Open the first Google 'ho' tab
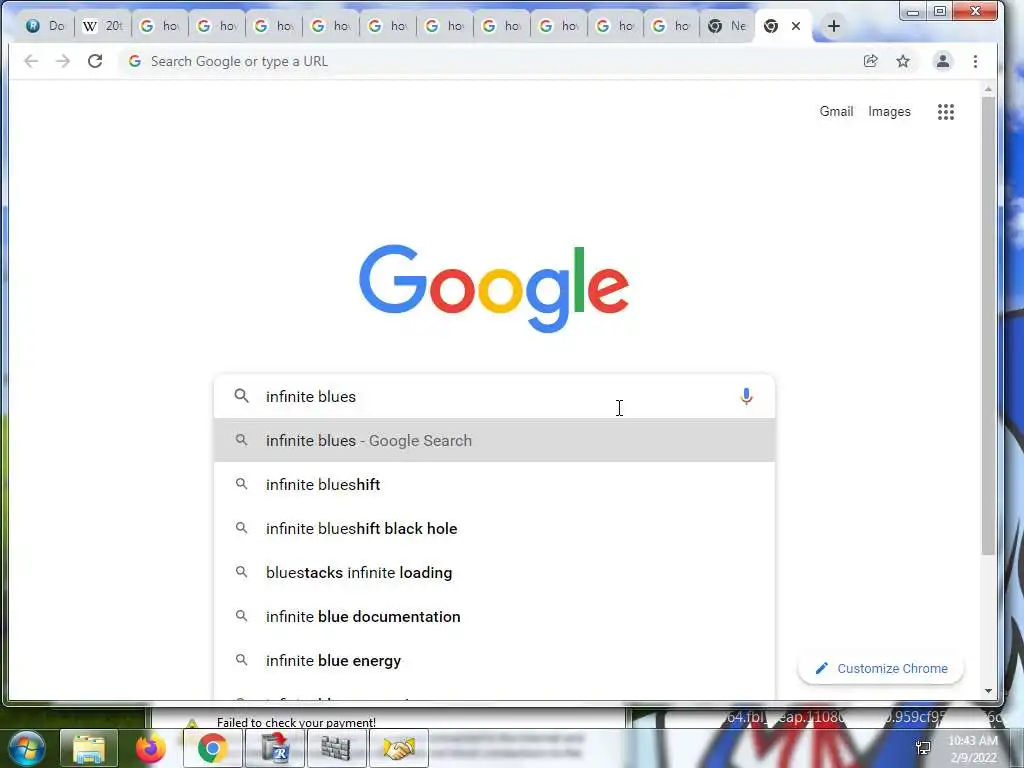This screenshot has height=768, width=1024. pyautogui.click(x=160, y=26)
